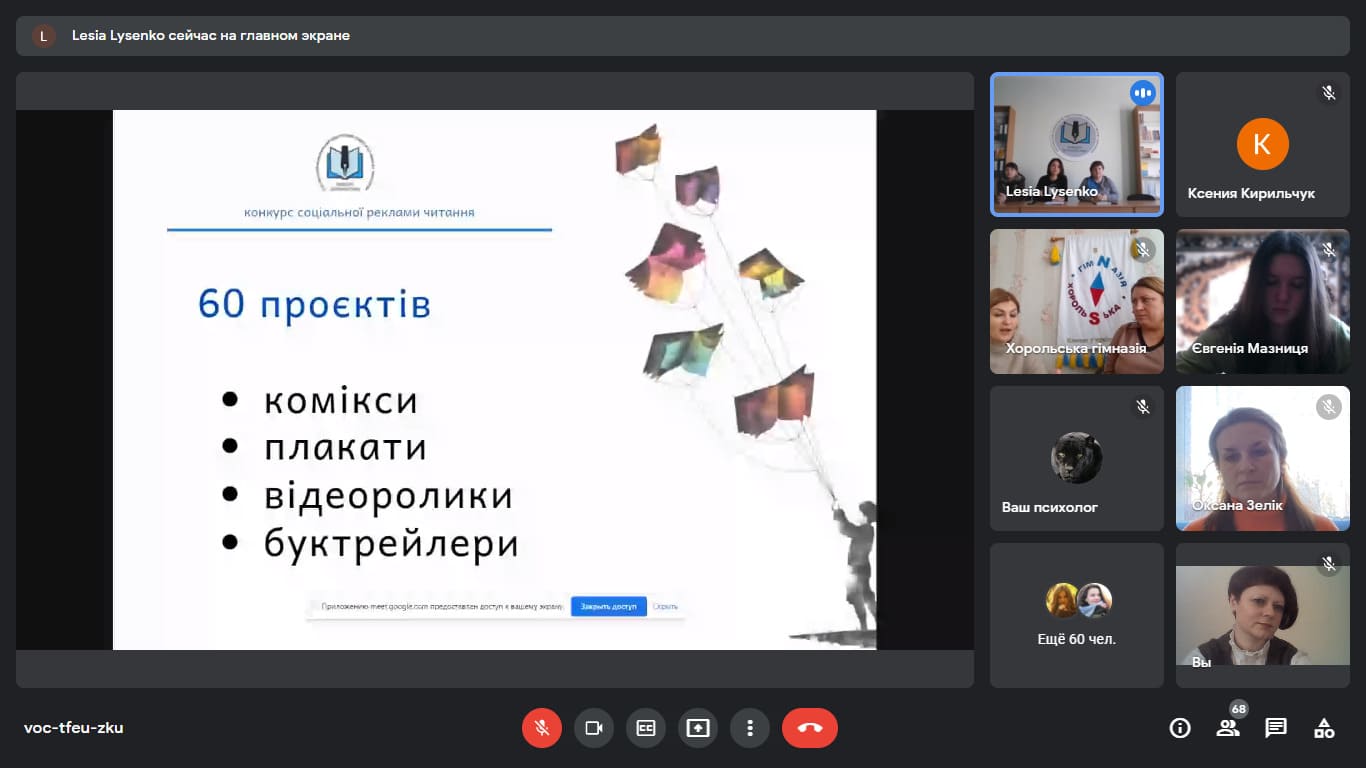Image resolution: width=1366 pixels, height=768 pixels.
Task: Click the blue 'Закрыть доступ' button
Action: tap(608, 607)
